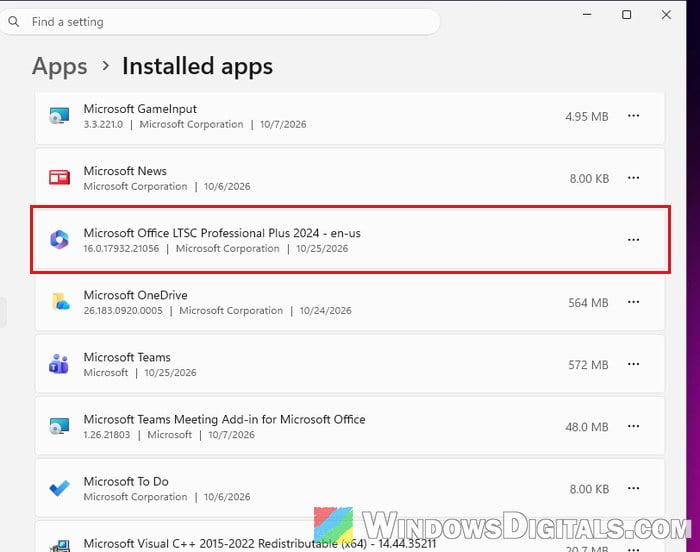The height and width of the screenshot is (552, 700).
Task: Select the Microsoft GameInput title text
Action: (140, 109)
